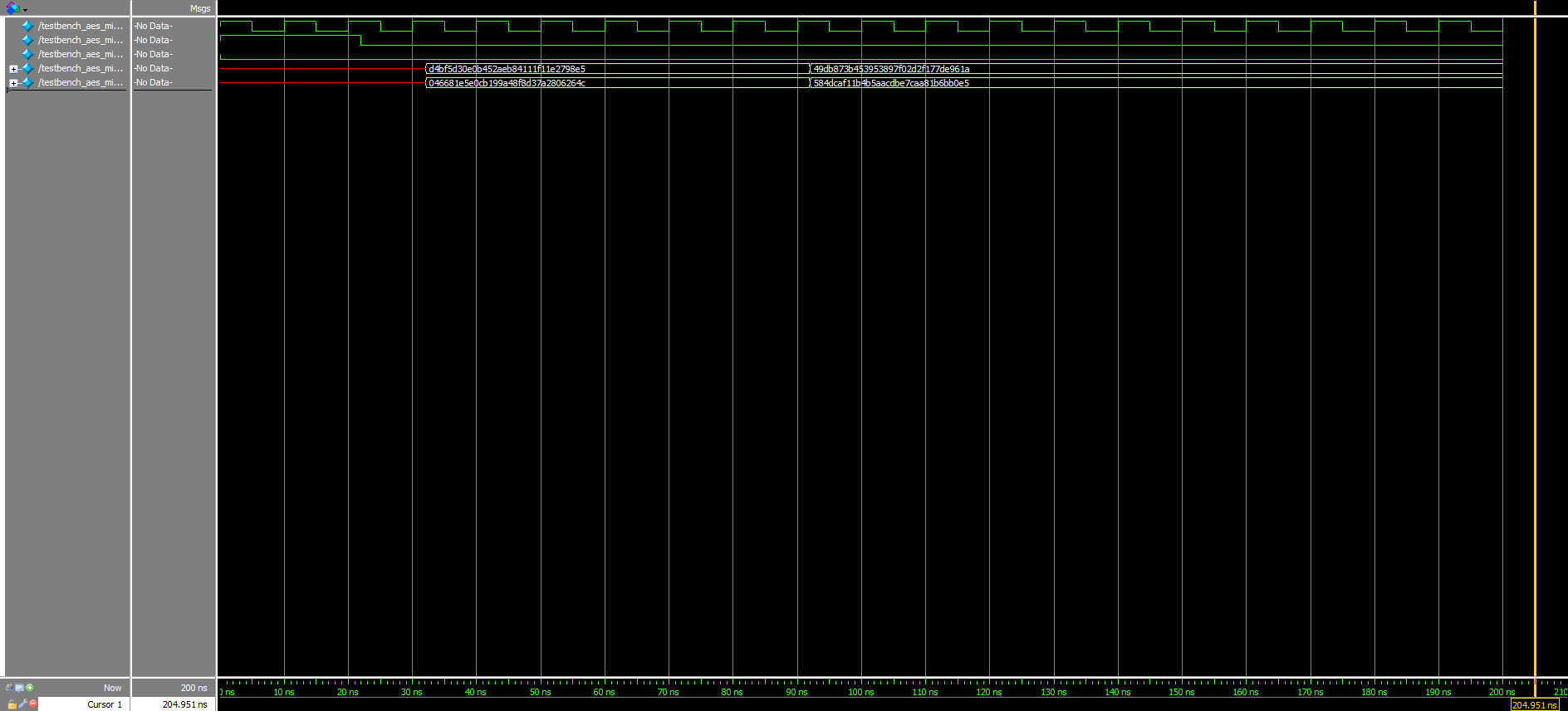Image resolution: width=1568 pixels, height=711 pixels.
Task: Click the toggle leaf names icon
Action: pyautogui.click(x=9, y=688)
